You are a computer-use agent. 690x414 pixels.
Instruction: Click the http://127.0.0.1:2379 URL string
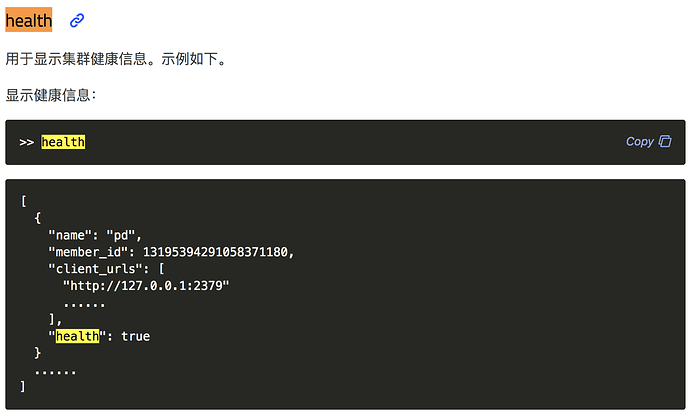(x=146, y=285)
